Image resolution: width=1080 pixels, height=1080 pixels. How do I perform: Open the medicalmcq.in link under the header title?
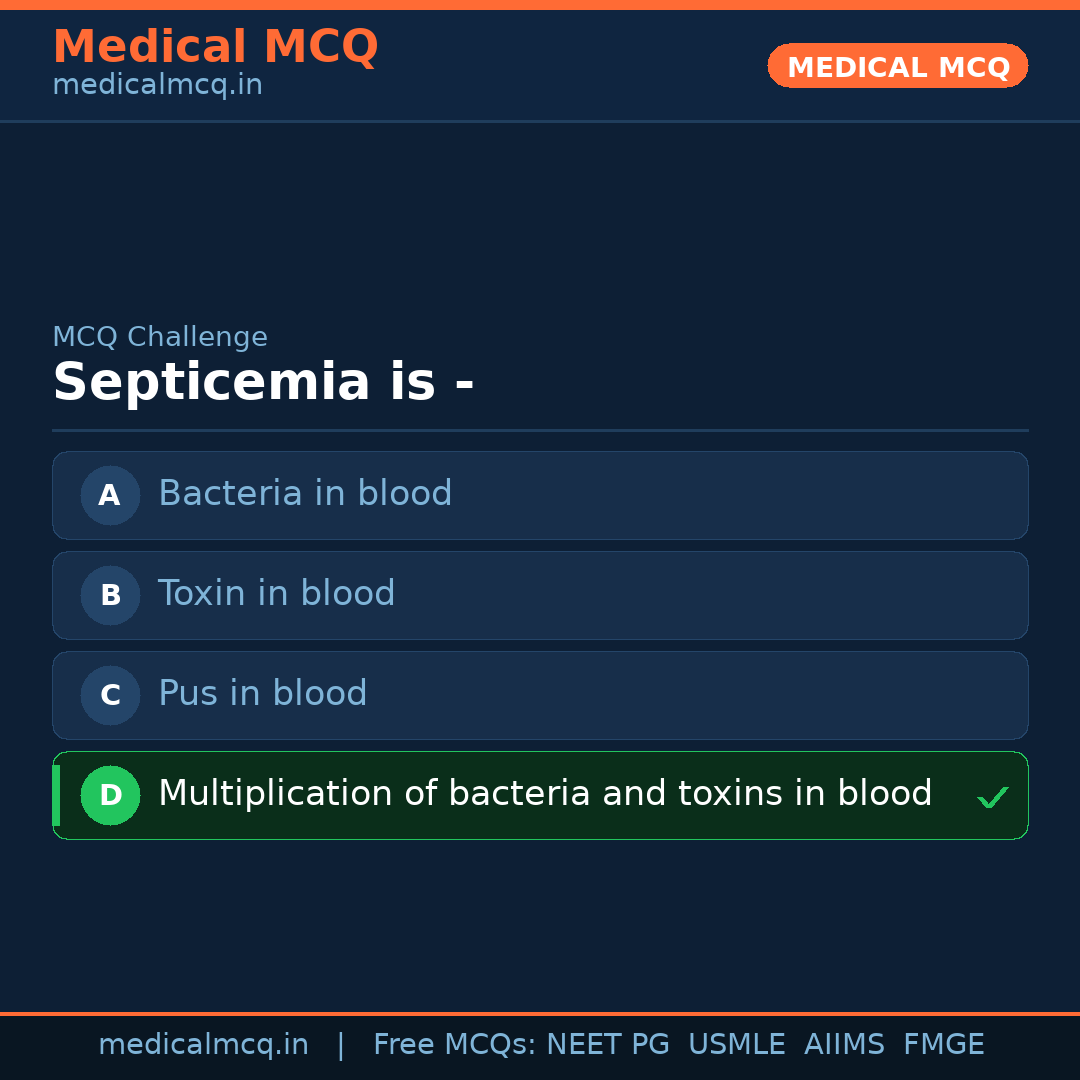click(x=157, y=85)
